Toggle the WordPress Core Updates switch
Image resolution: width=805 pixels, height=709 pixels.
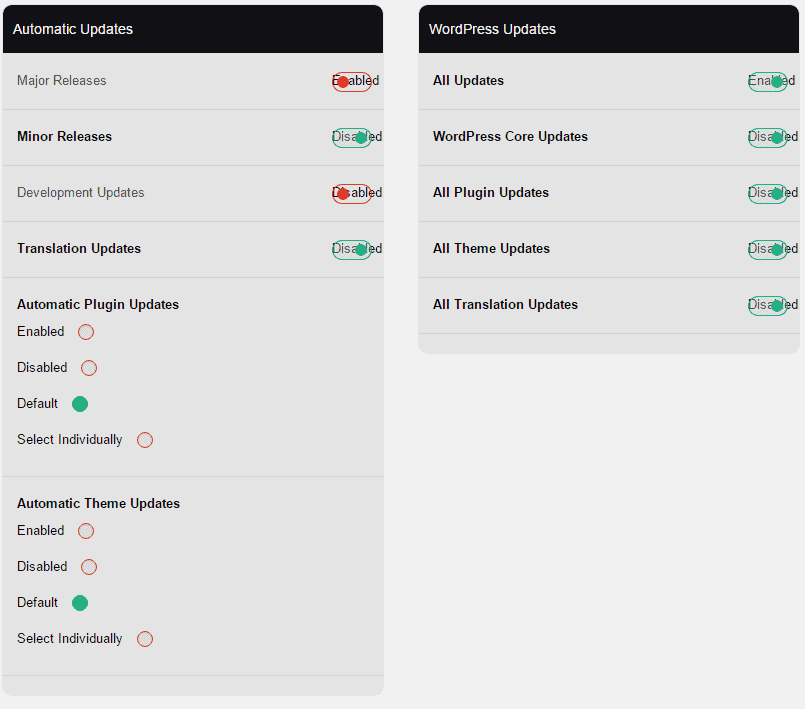[768, 138]
